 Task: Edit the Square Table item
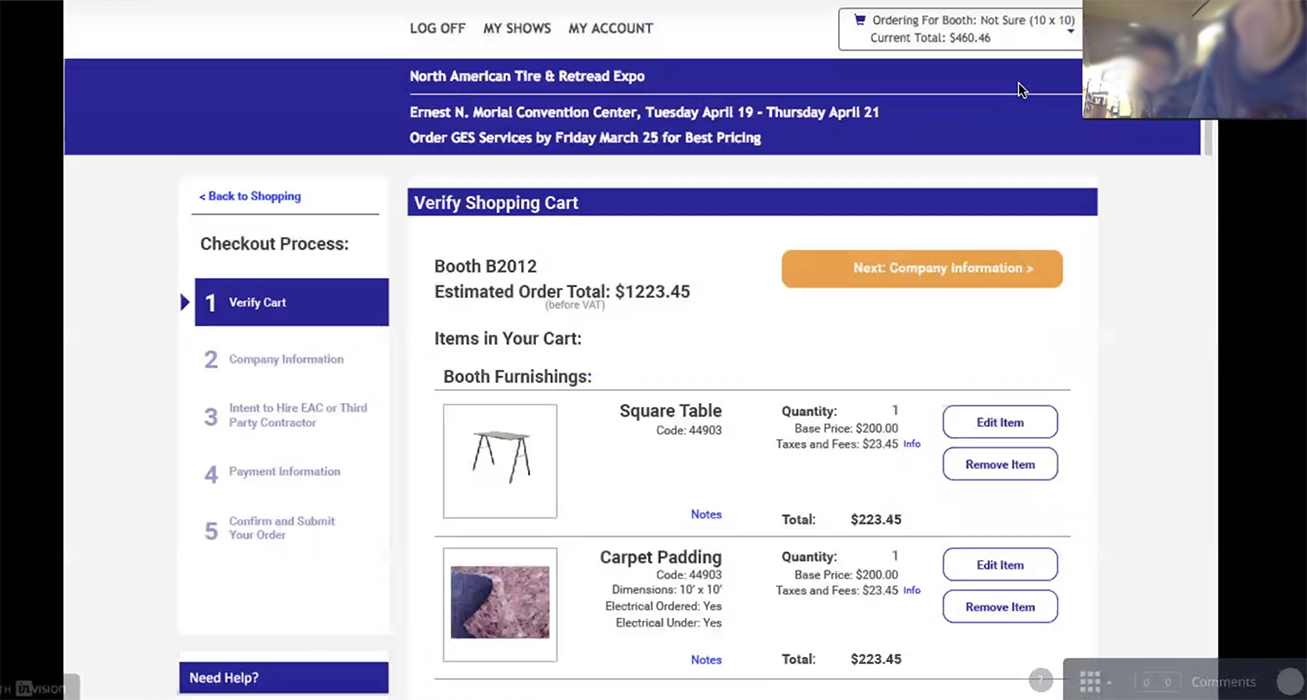coord(1000,422)
